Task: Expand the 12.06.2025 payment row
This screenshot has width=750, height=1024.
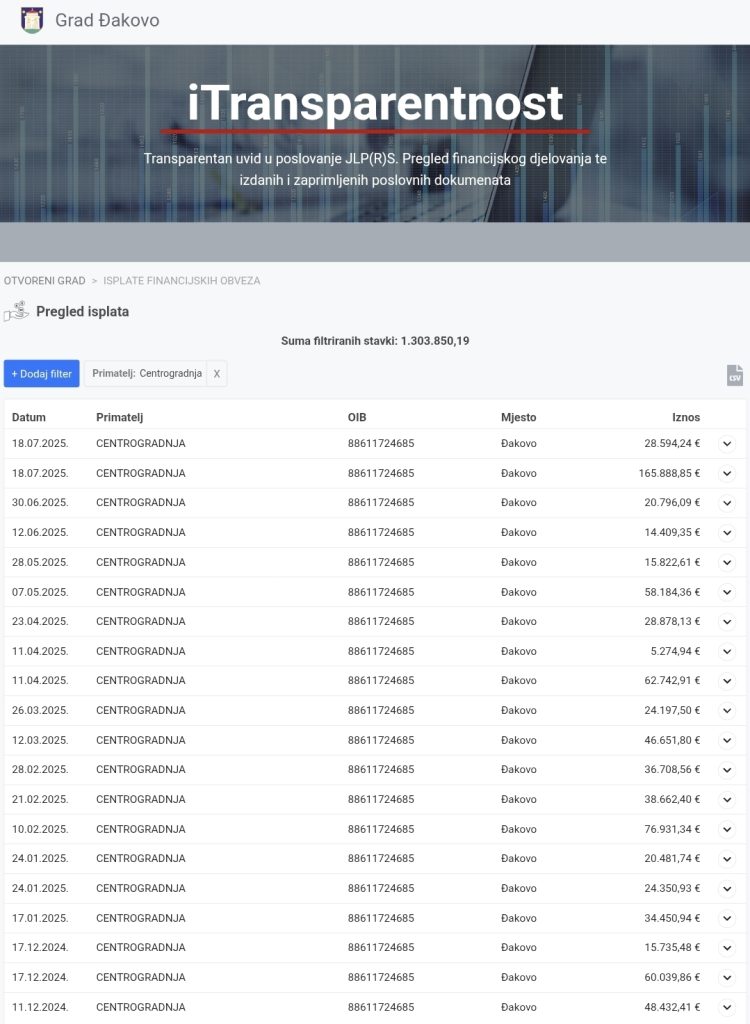Action: point(727,533)
